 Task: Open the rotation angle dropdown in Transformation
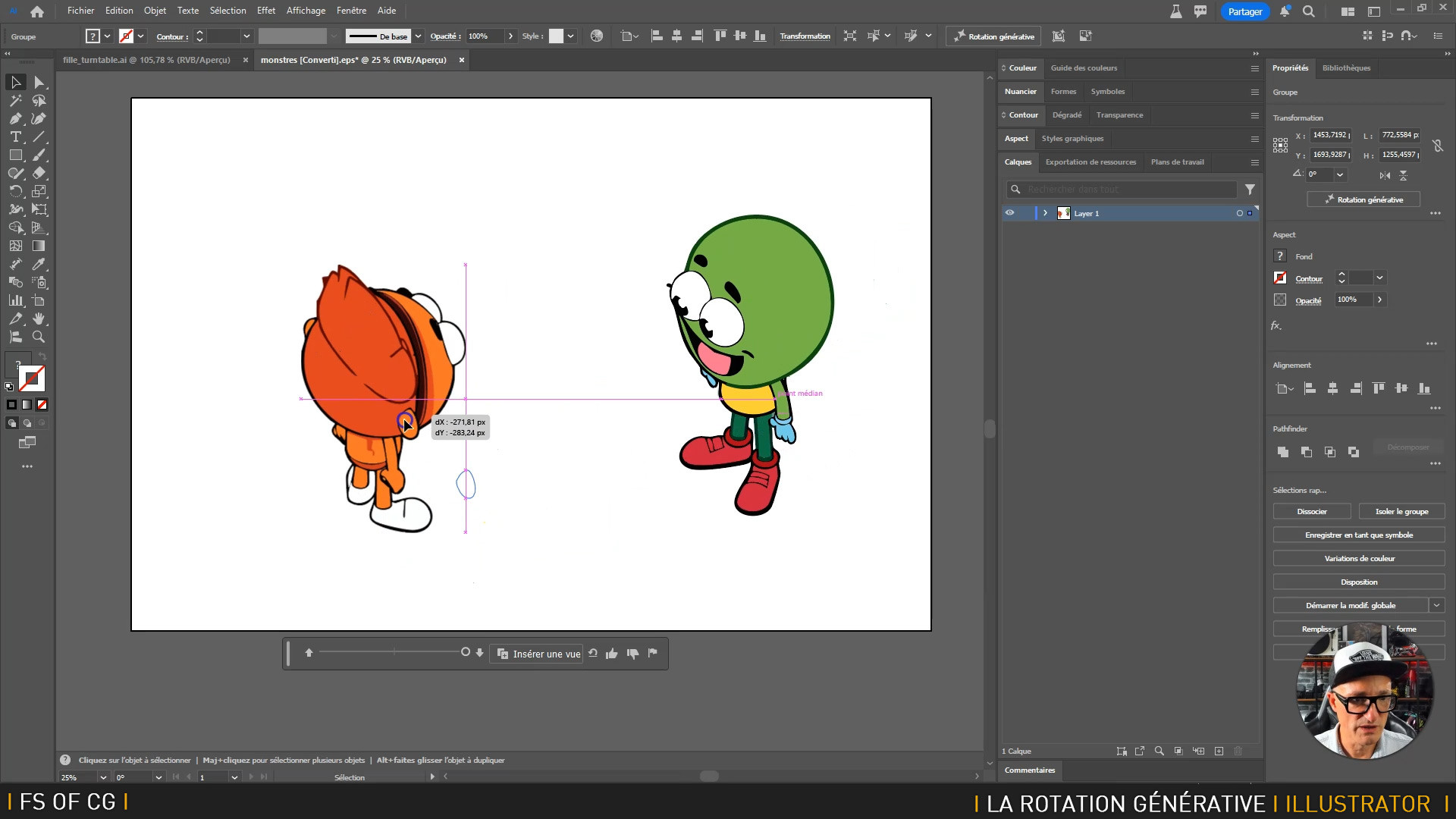(x=1340, y=174)
